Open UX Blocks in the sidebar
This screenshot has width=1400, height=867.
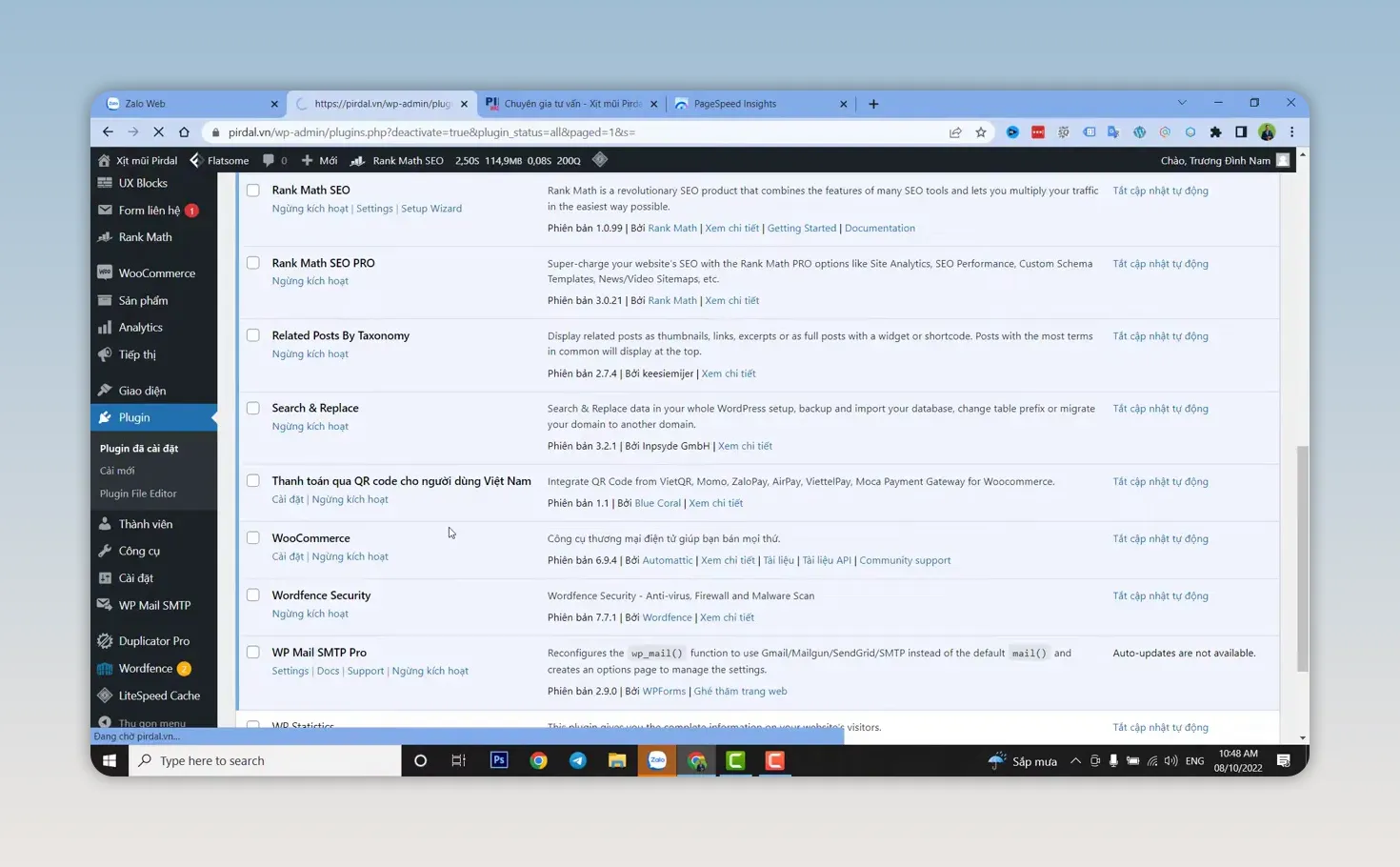[143, 183]
